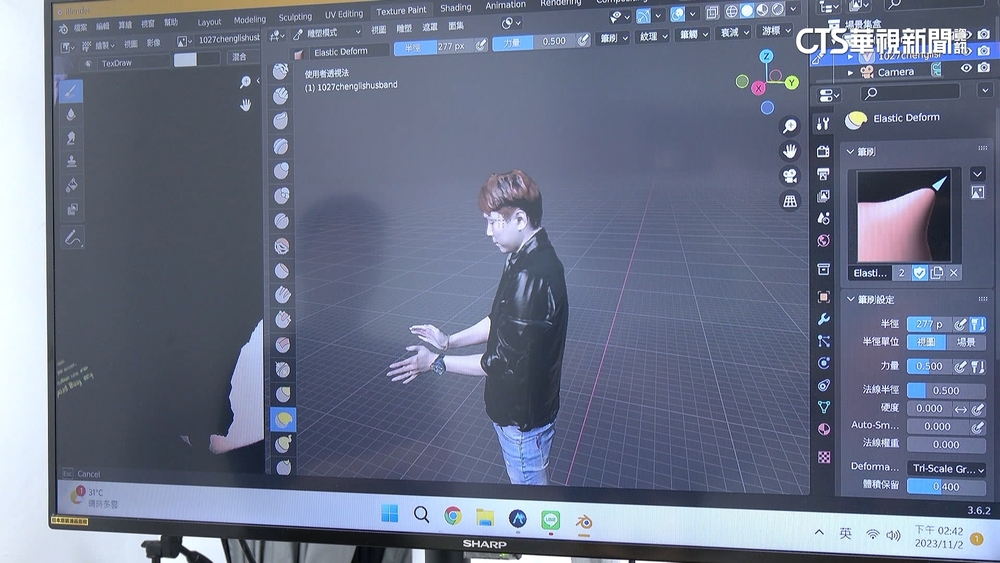Open the Material properties tab

[x=824, y=429]
